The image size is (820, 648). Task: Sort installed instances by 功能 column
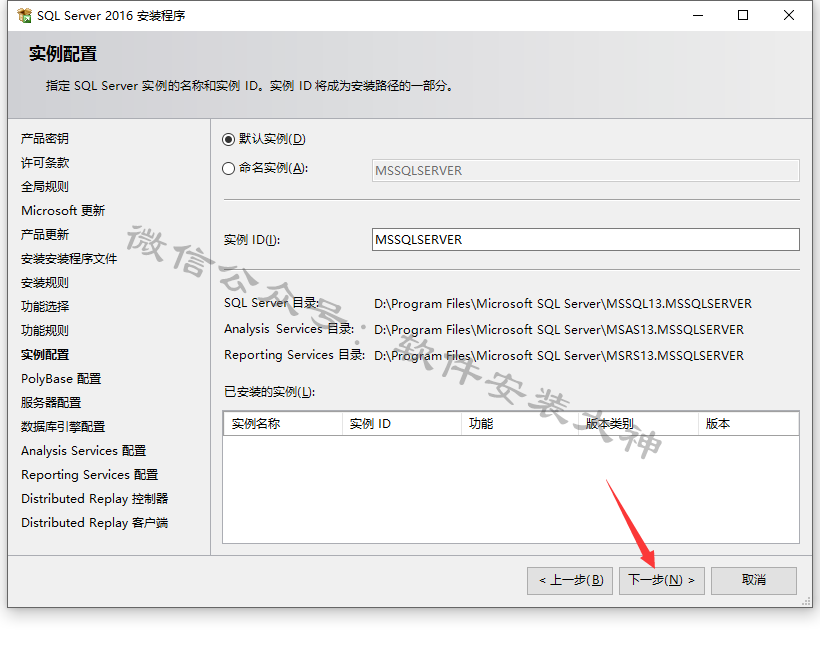520,424
